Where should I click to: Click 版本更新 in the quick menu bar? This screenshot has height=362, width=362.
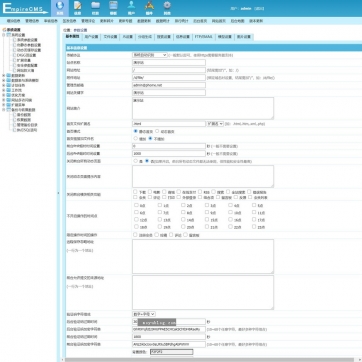256,21
